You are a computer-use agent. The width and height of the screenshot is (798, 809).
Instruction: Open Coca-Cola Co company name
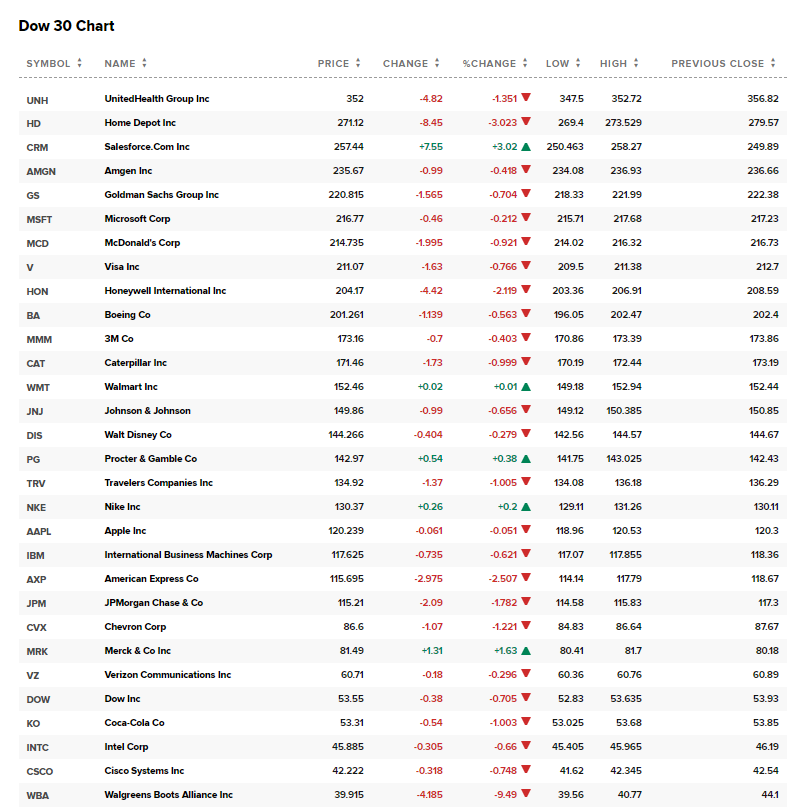click(x=134, y=723)
